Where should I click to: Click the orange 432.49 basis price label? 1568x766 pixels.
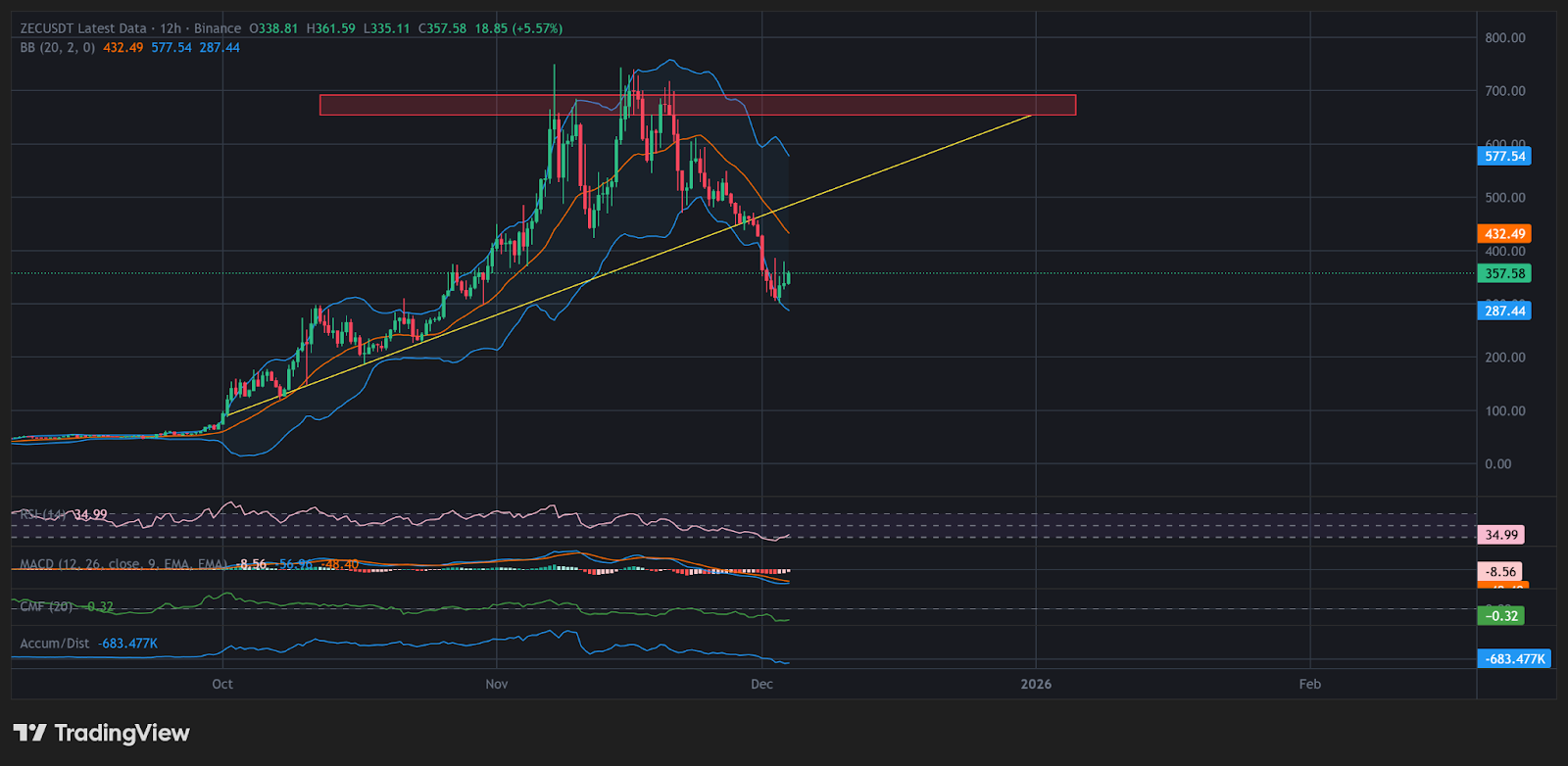[1504, 234]
